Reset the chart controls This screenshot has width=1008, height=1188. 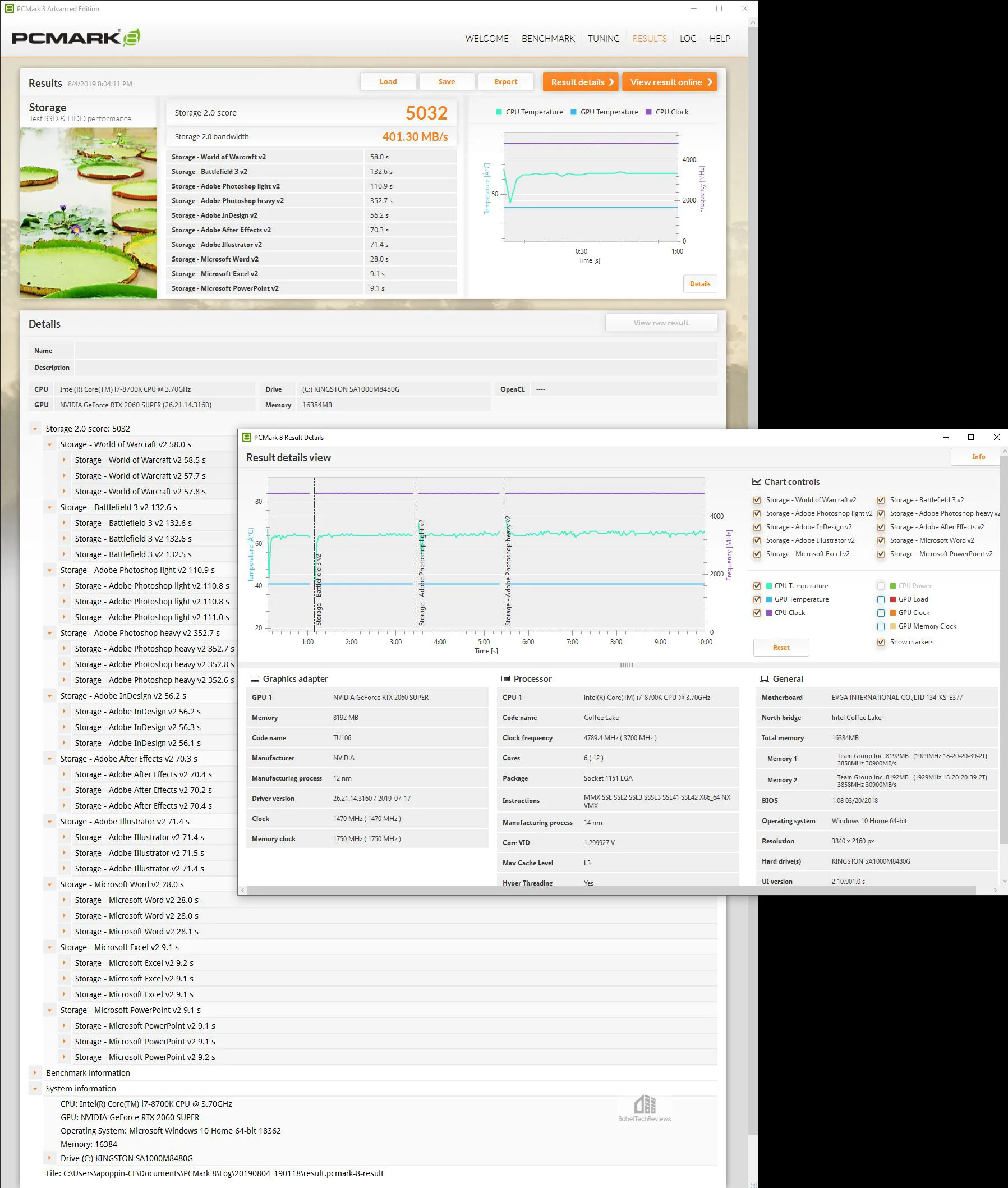781,648
